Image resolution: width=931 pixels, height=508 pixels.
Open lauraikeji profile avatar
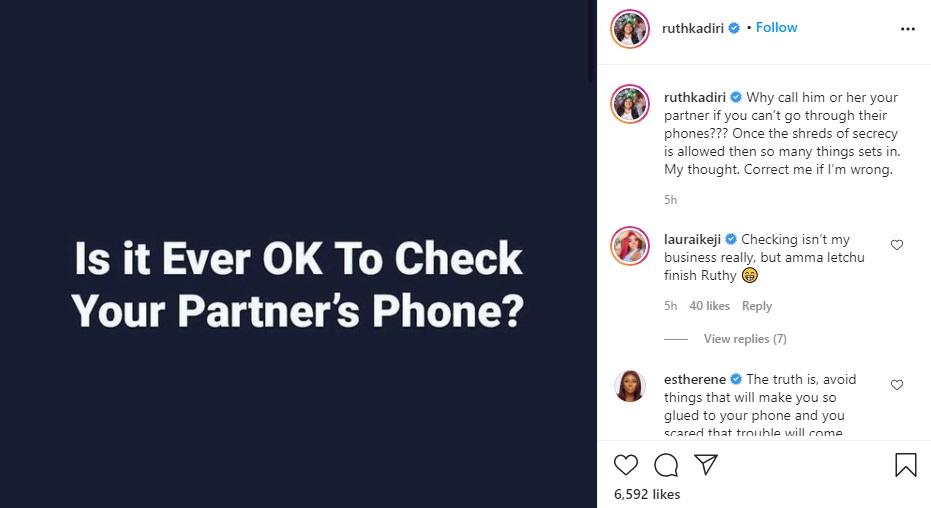click(x=630, y=246)
